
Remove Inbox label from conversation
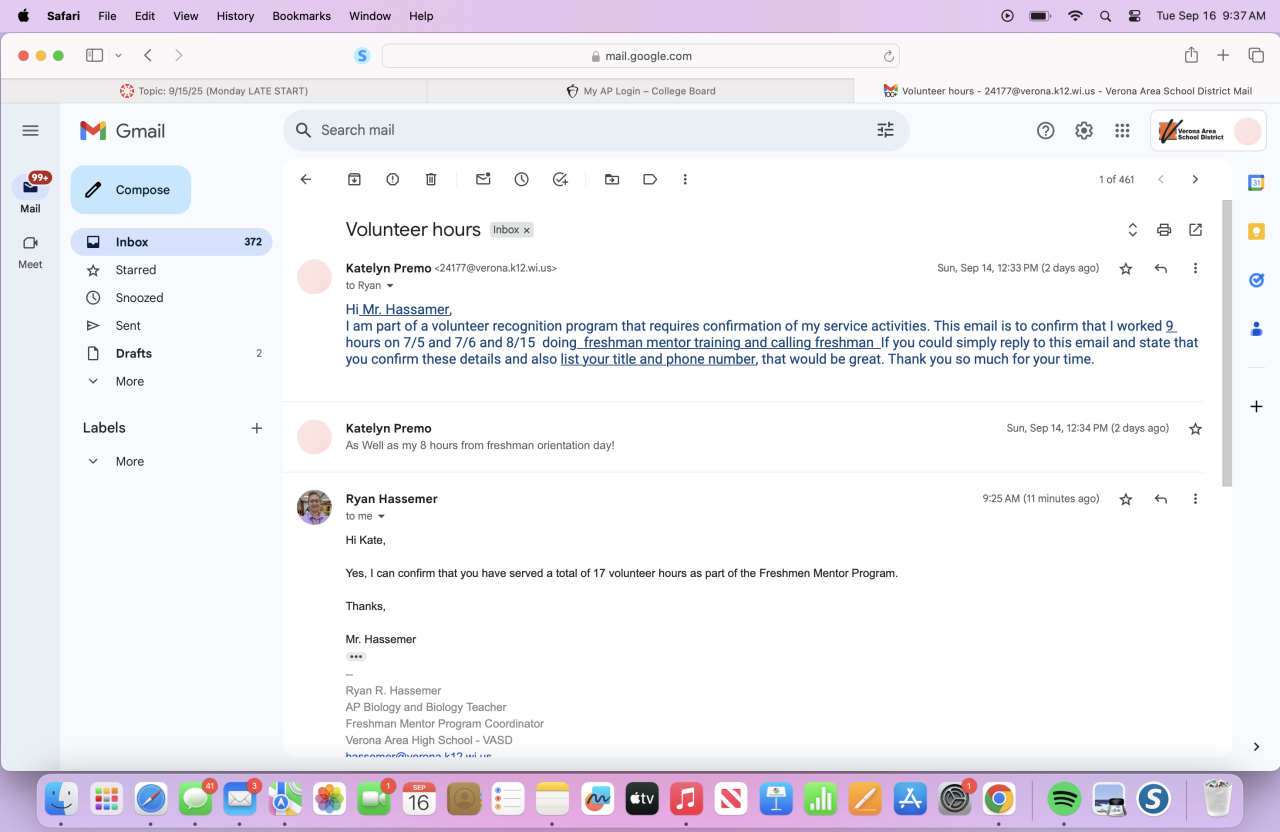(527, 230)
